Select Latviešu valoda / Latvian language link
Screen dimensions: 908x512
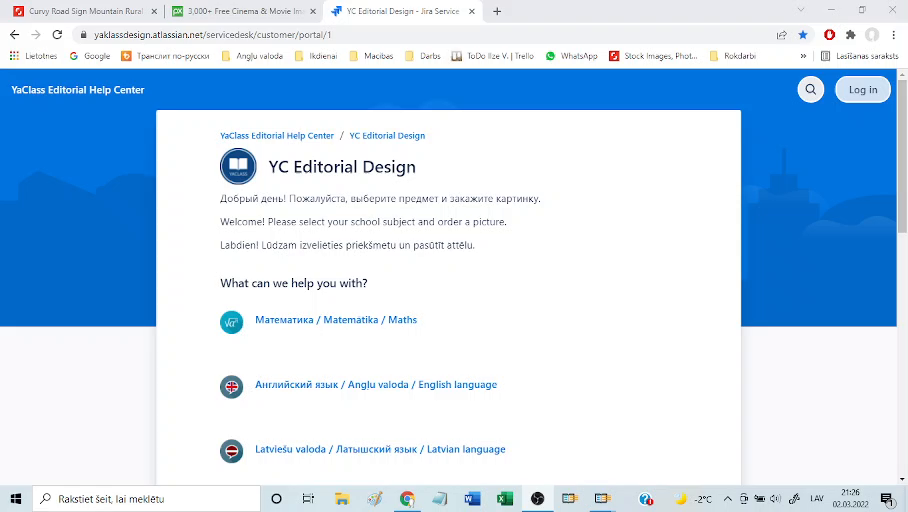(x=380, y=450)
